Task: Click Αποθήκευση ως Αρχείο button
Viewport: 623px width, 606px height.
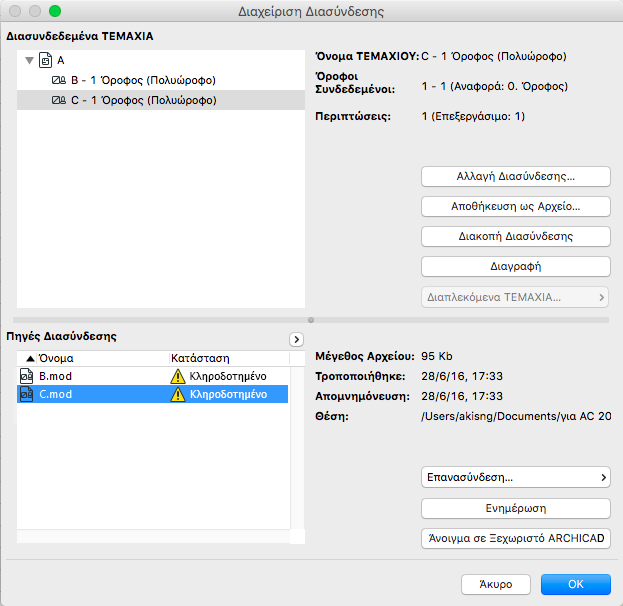Action: tap(516, 207)
